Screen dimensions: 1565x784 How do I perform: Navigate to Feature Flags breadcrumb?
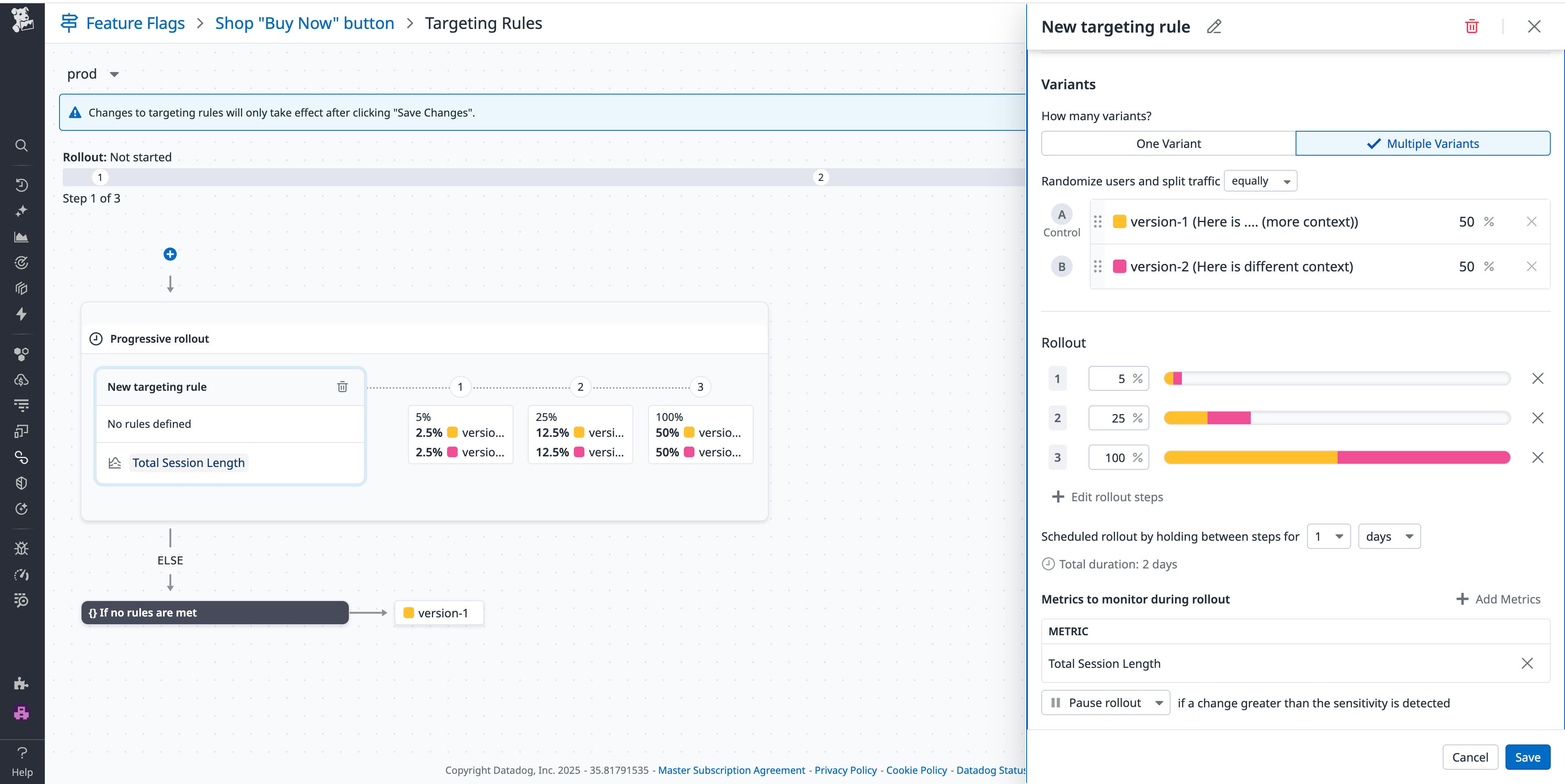(x=135, y=23)
